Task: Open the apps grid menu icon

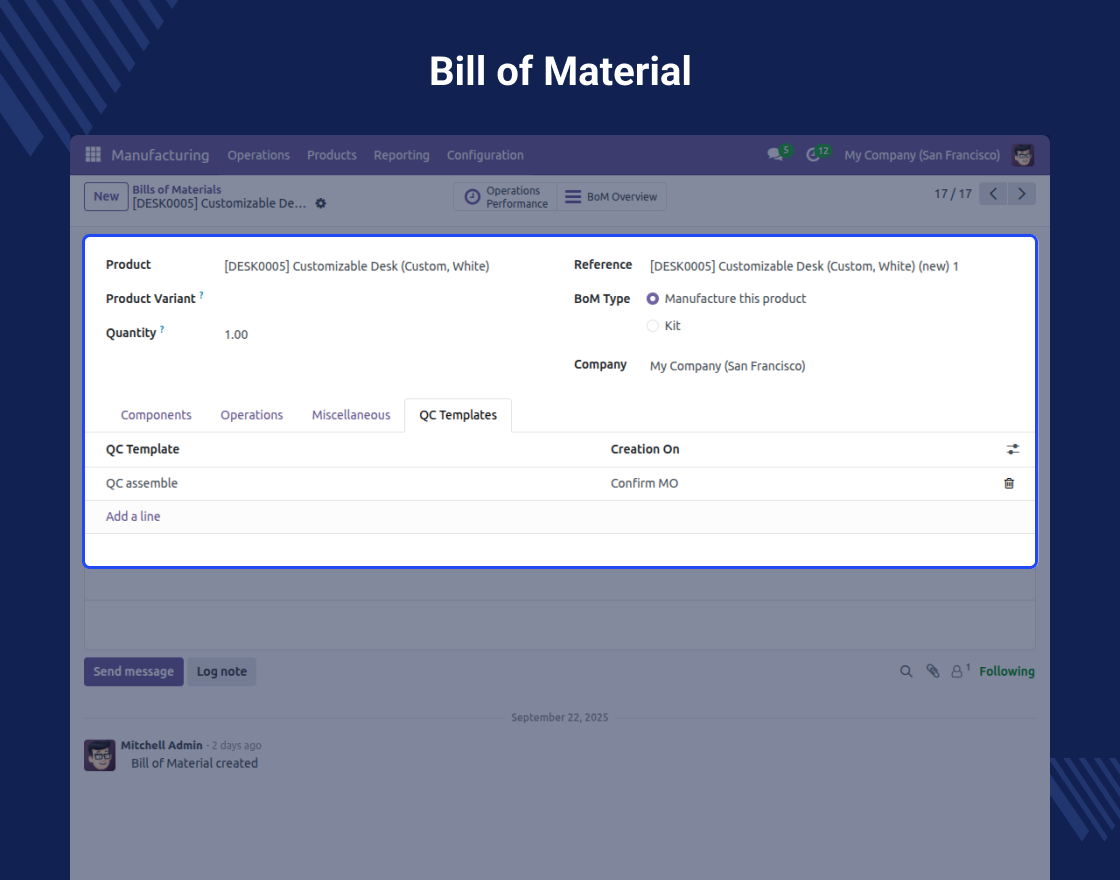Action: [x=93, y=154]
